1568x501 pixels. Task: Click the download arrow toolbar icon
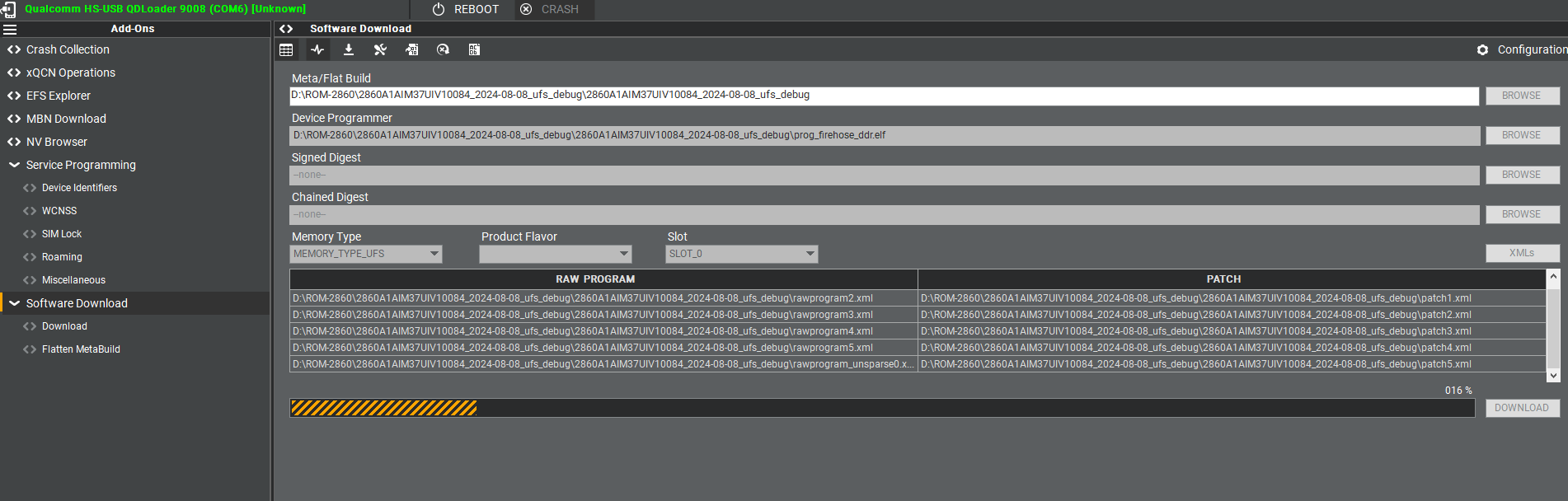pyautogui.click(x=349, y=49)
